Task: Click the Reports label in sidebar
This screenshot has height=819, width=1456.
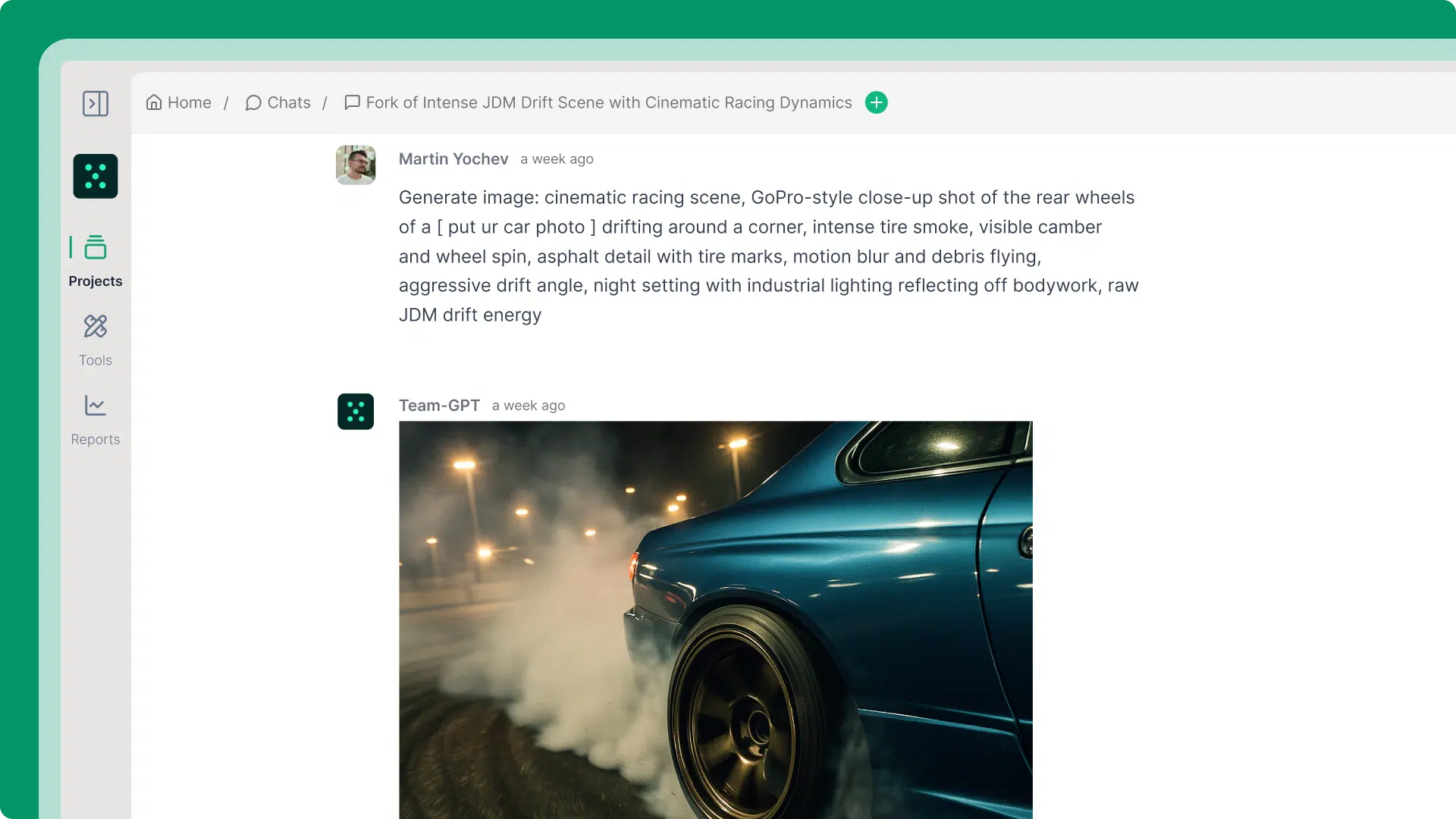Action: [x=96, y=440]
